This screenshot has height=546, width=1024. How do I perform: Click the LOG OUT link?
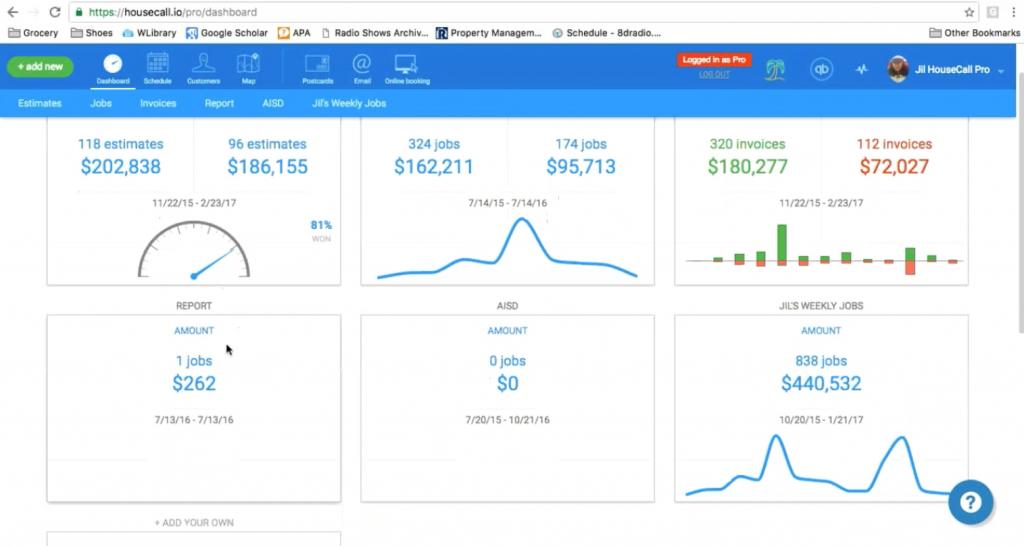714,74
